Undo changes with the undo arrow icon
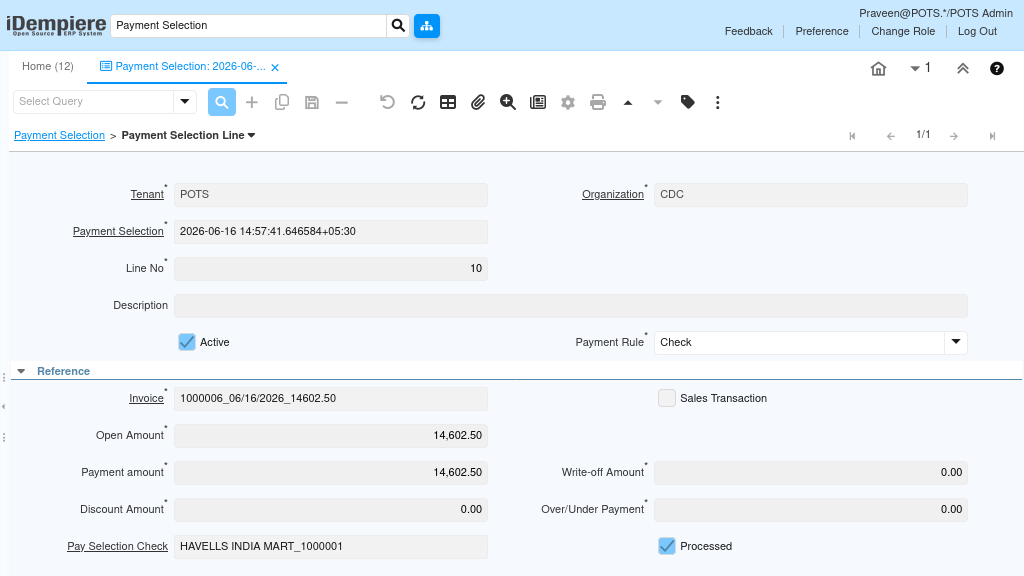The image size is (1024, 576). (x=387, y=103)
